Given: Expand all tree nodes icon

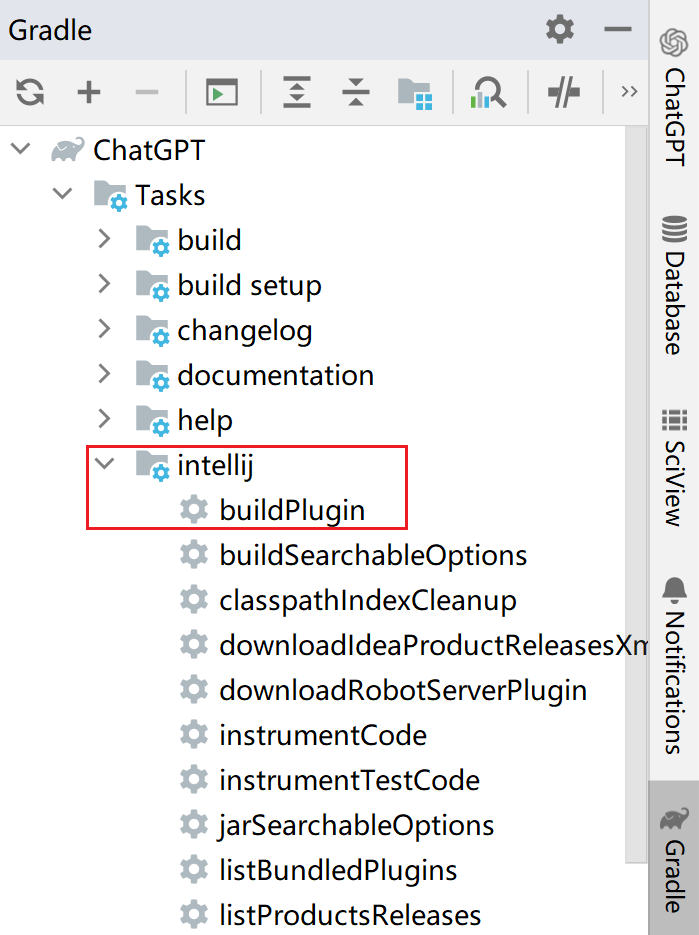Looking at the screenshot, I should coord(296,92).
